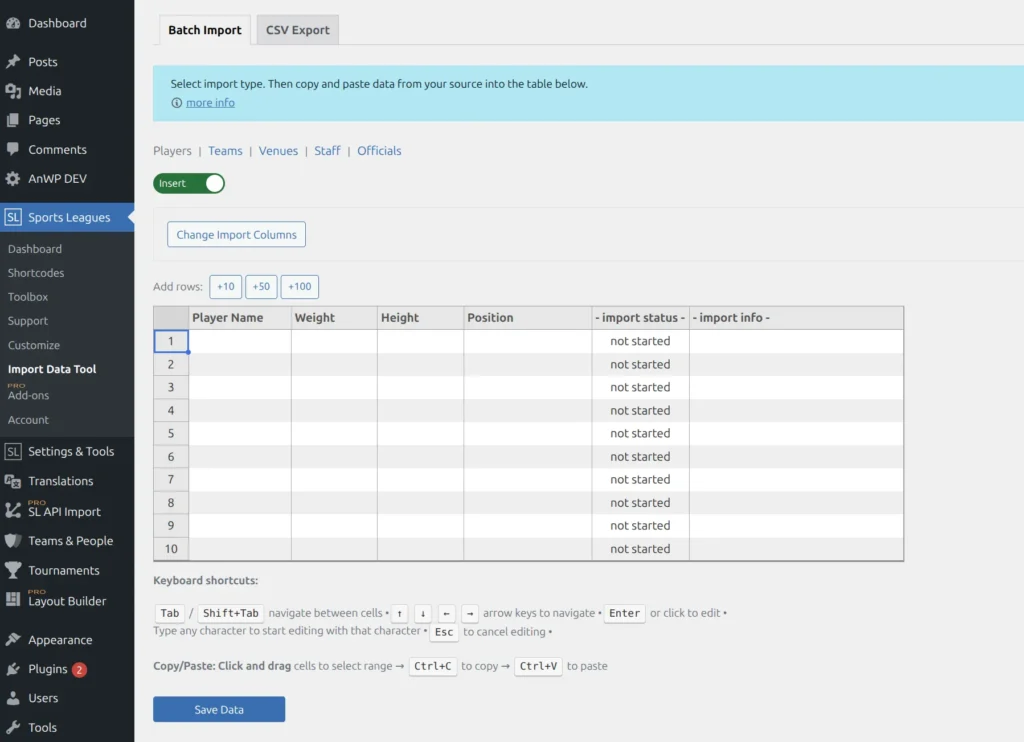This screenshot has width=1024, height=742.
Task: Switch to the Batch Import tab
Action: 204,30
